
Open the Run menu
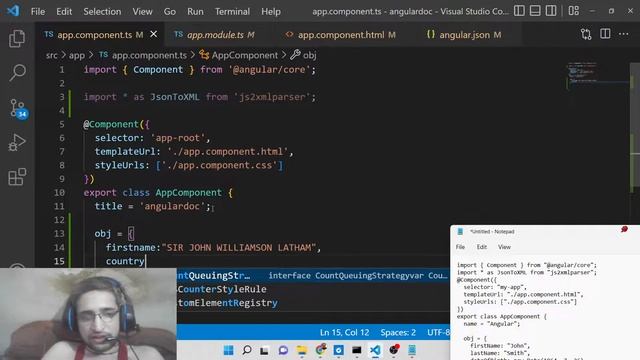click(x=196, y=11)
